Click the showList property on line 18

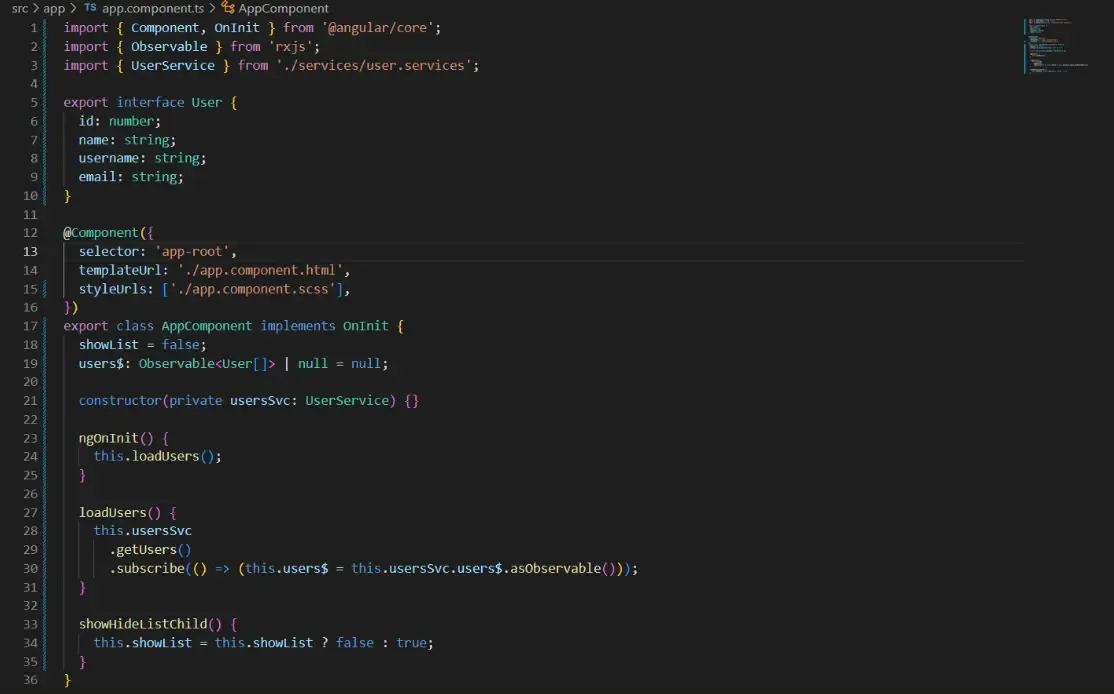click(x=108, y=344)
